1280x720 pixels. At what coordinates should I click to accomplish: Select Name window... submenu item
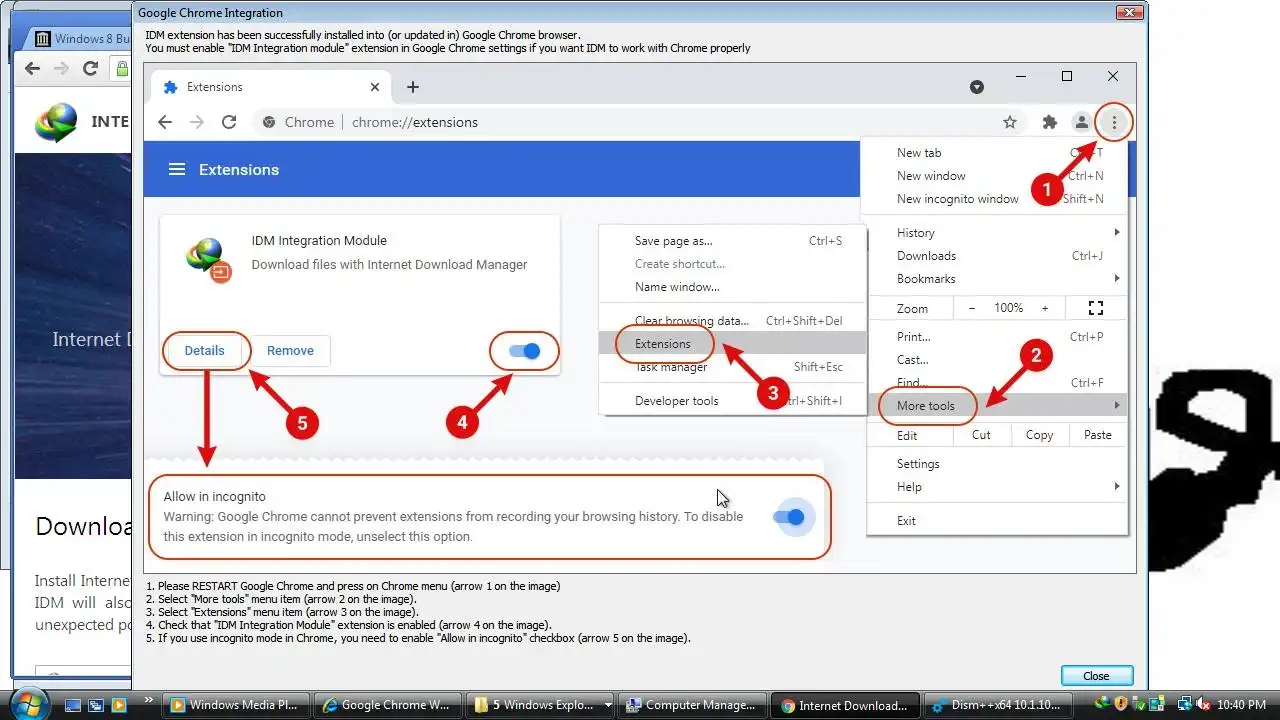732,286
